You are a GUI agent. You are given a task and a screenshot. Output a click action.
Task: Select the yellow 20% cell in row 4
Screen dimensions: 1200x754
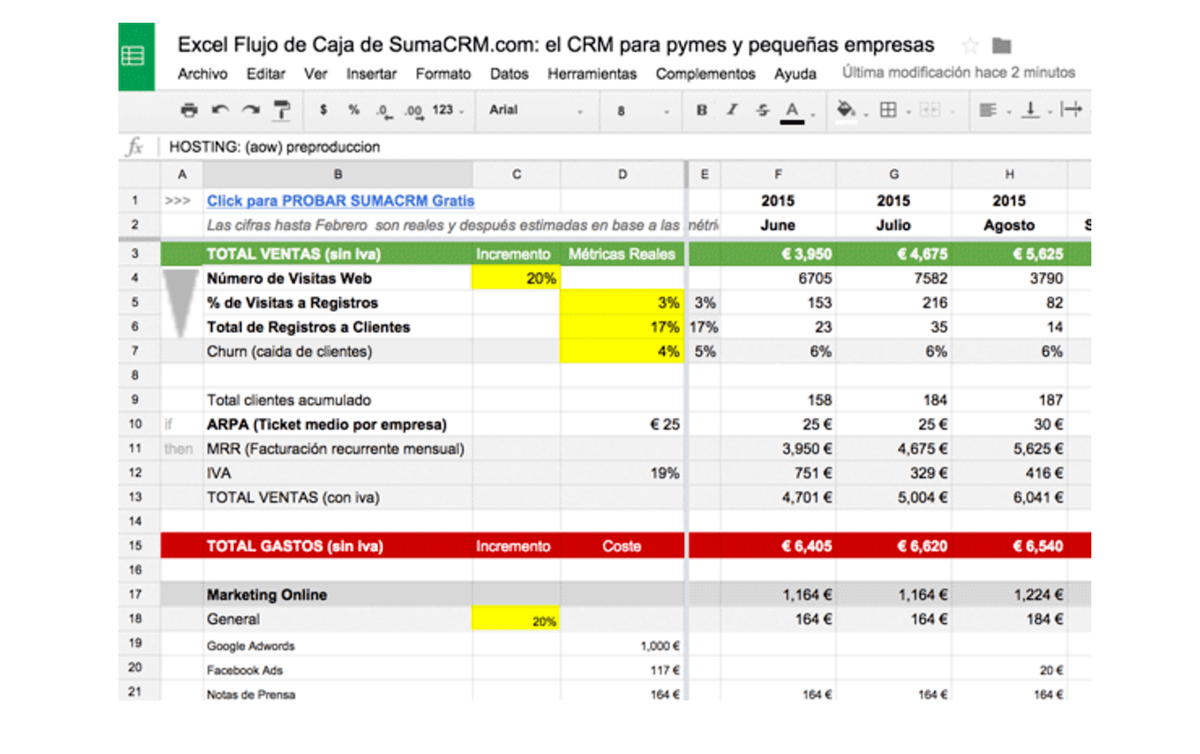pyautogui.click(x=516, y=278)
